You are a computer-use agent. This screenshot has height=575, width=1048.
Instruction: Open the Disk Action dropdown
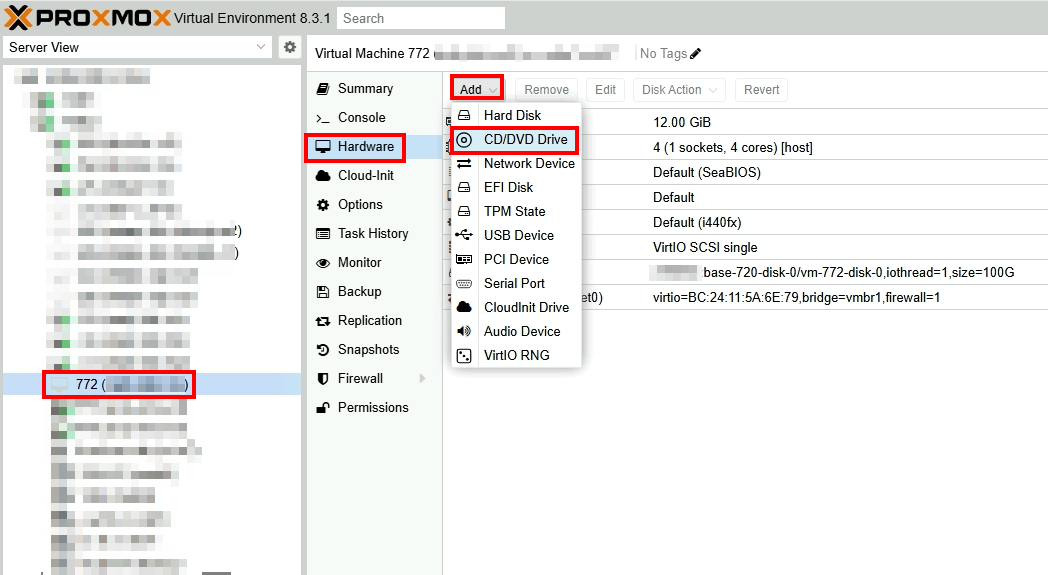(x=679, y=90)
